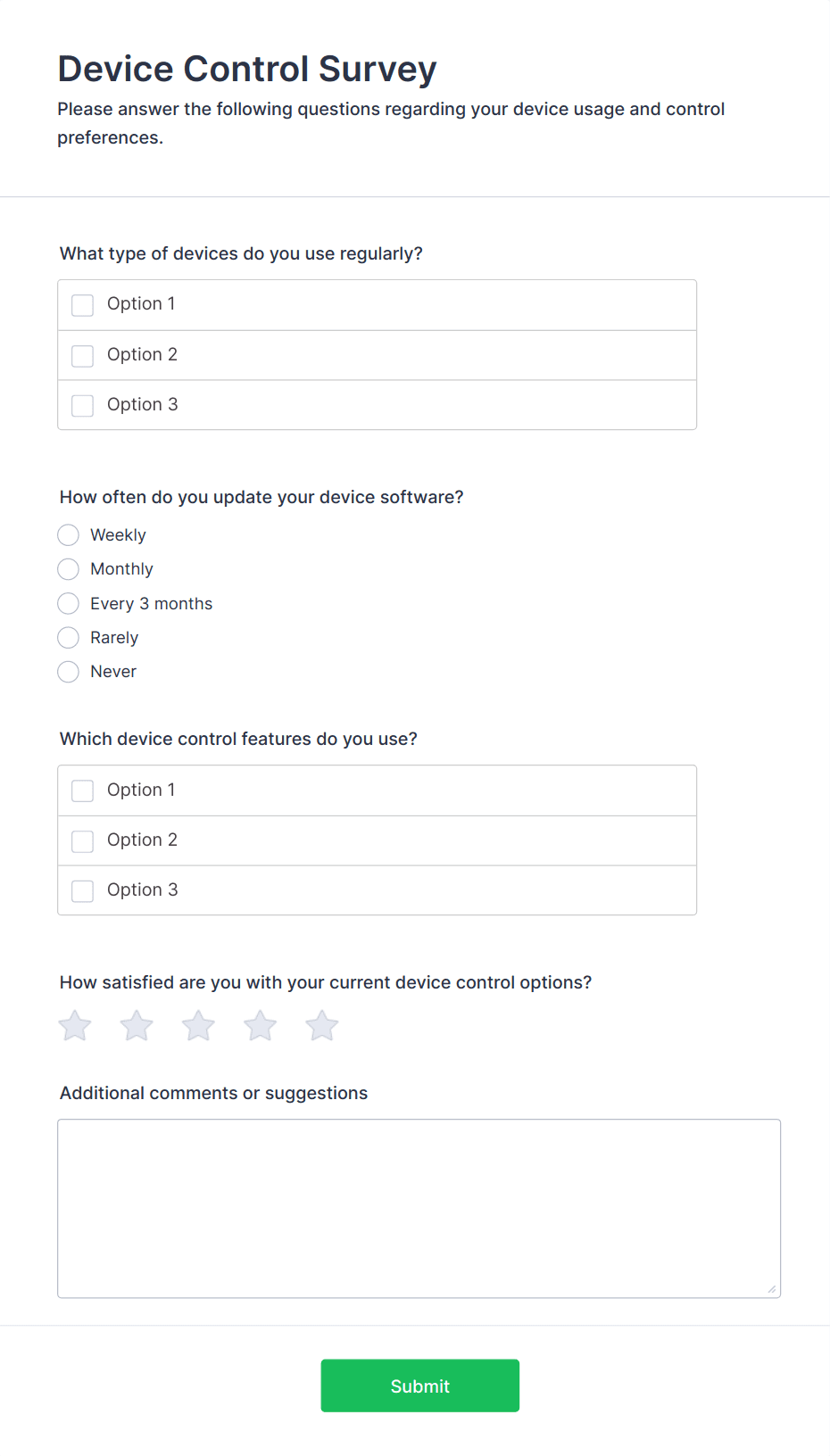
Task: Check Option 2 under device types question
Action: tap(83, 356)
